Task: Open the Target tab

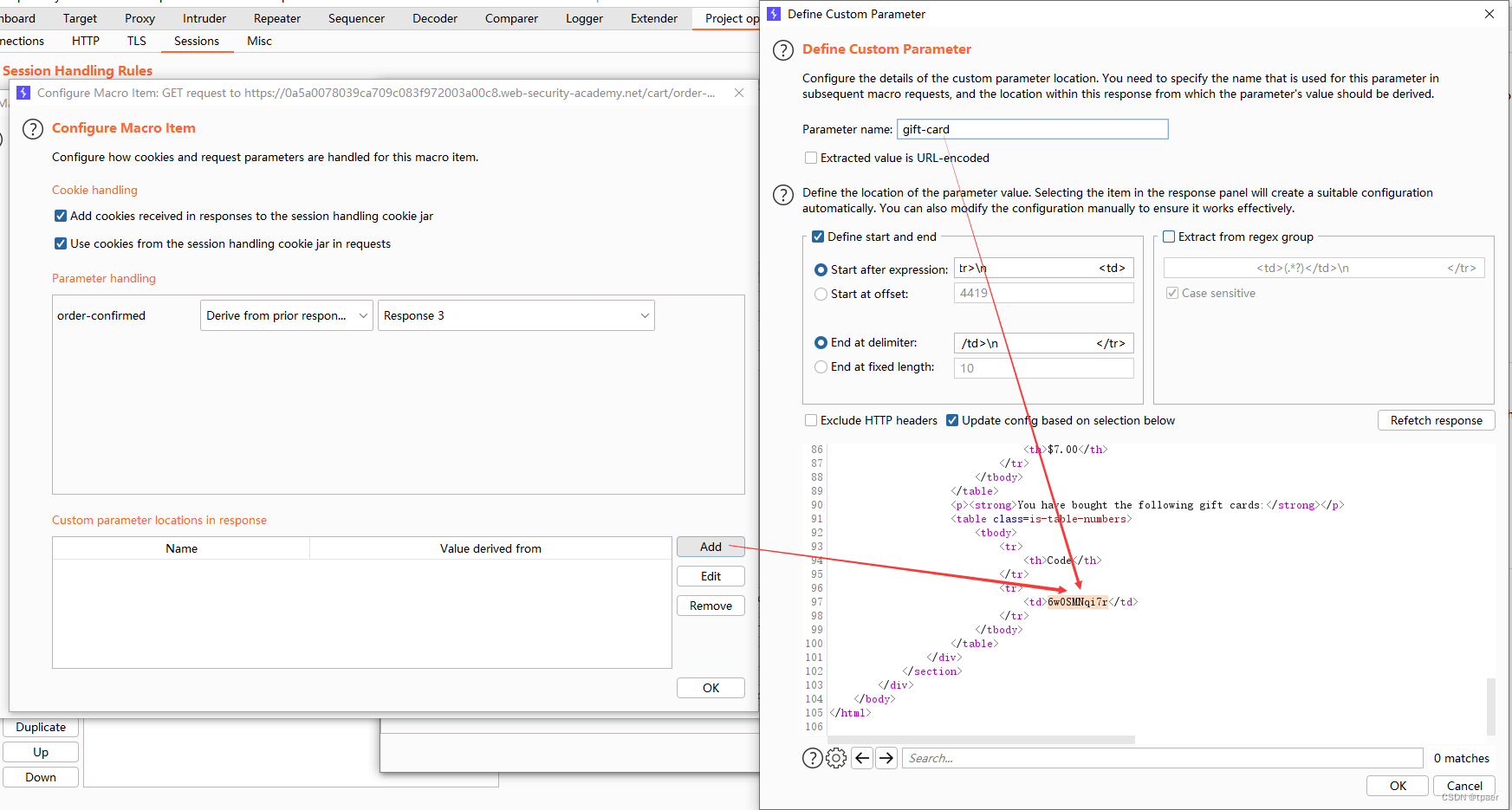Action: [x=80, y=18]
